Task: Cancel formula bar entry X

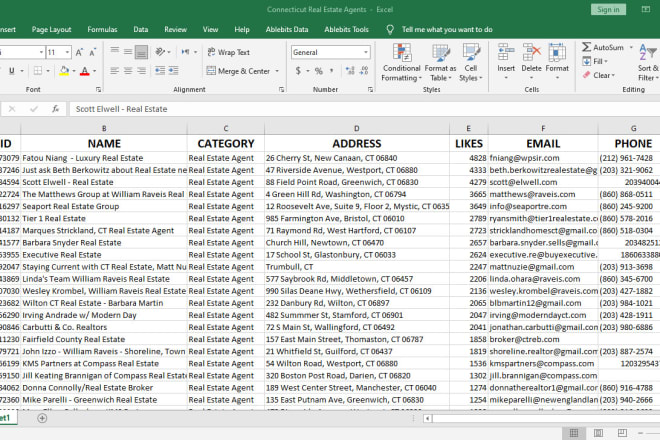Action: coord(12,109)
